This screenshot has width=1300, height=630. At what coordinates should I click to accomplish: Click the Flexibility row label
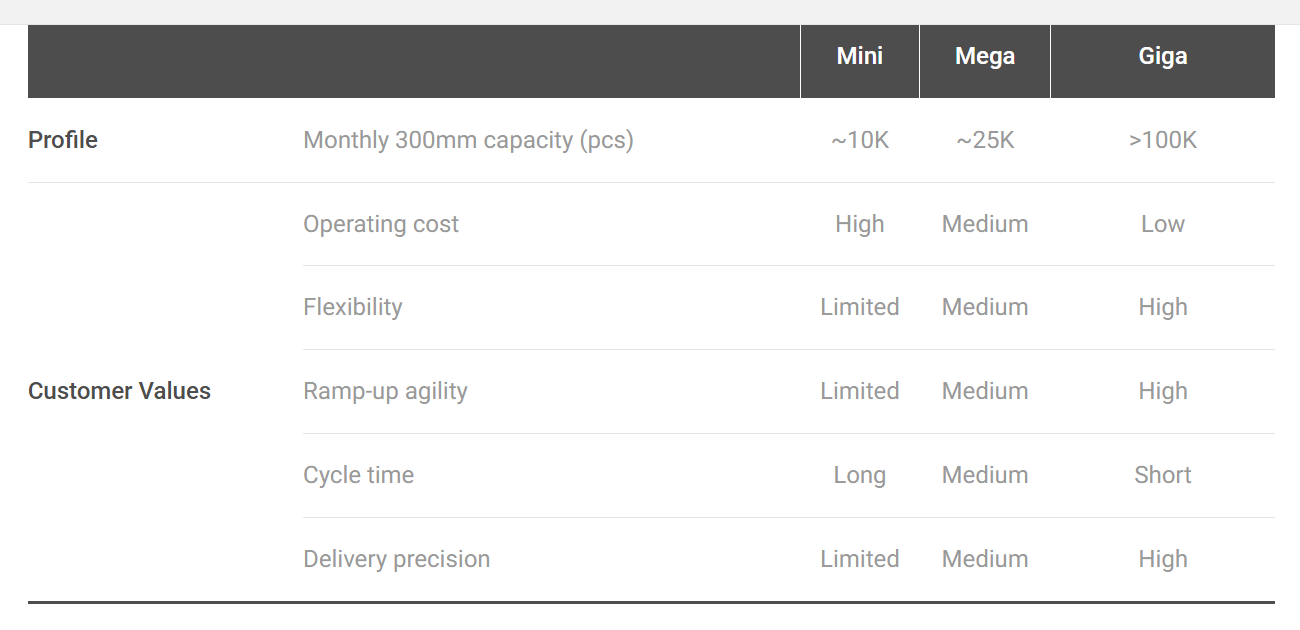coord(353,307)
